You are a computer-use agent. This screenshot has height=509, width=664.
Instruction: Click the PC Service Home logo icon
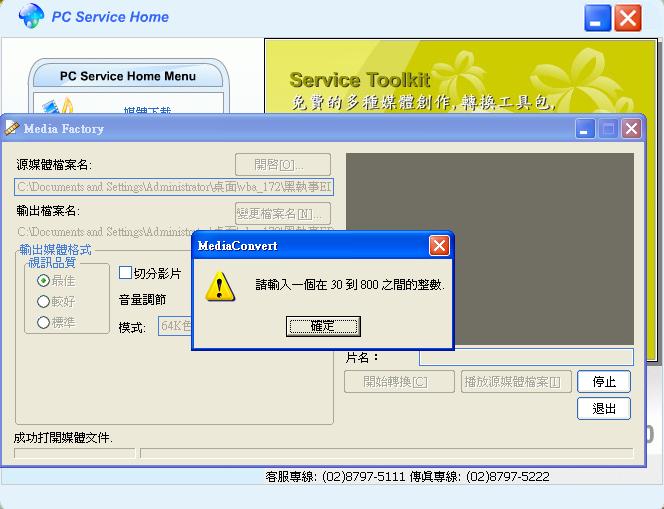(31, 17)
